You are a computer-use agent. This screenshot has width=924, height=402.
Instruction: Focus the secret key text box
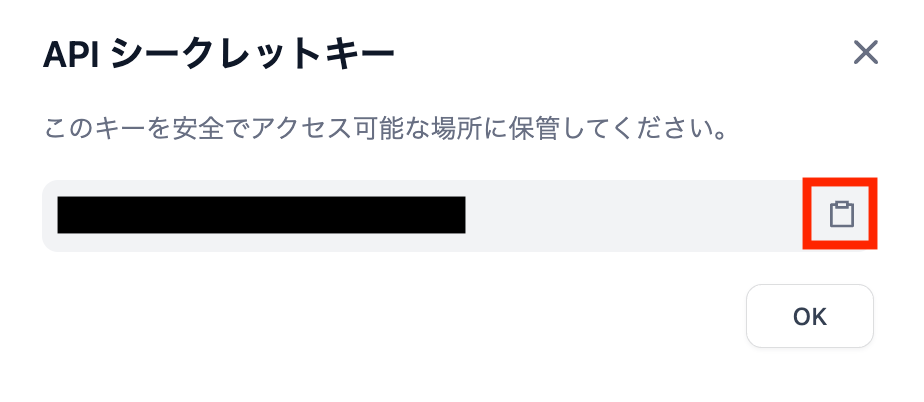click(460, 216)
